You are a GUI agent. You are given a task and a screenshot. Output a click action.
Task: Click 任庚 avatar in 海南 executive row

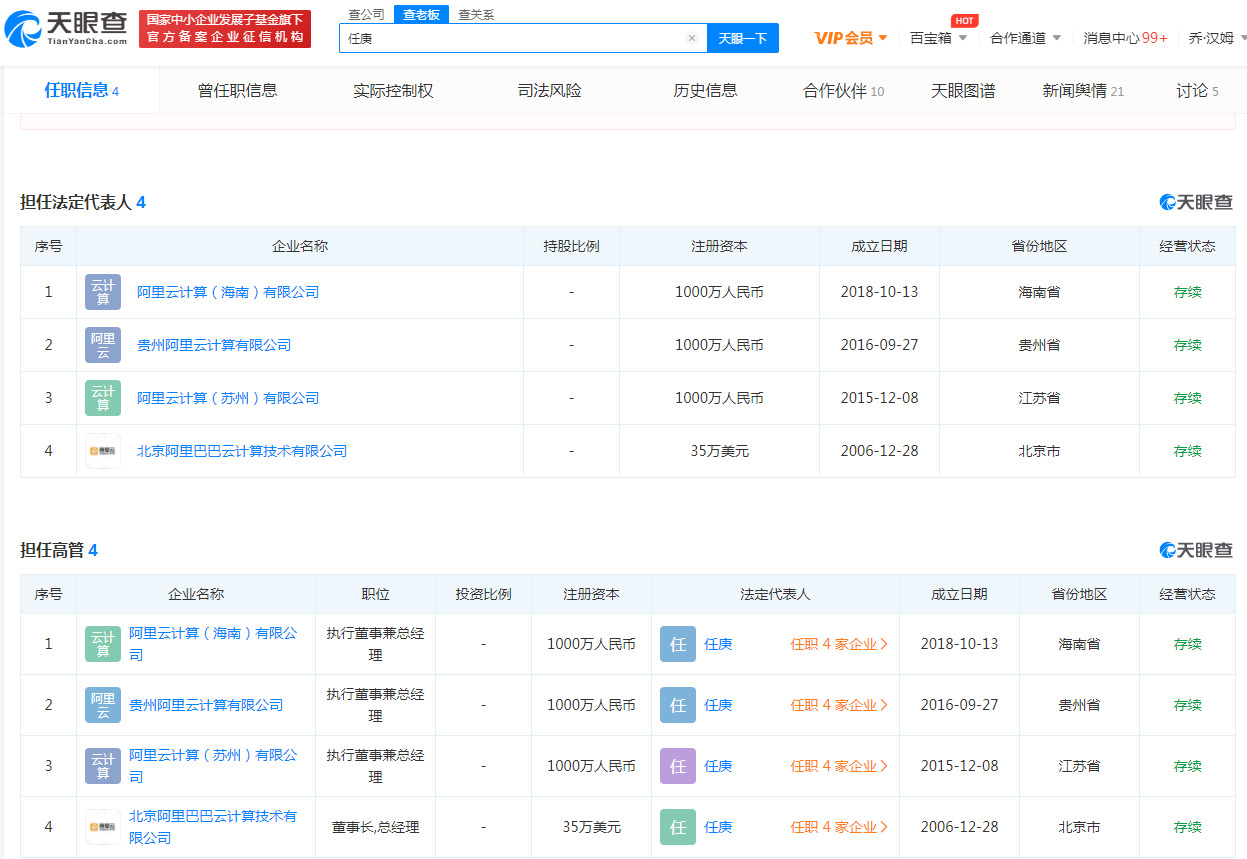(x=678, y=644)
